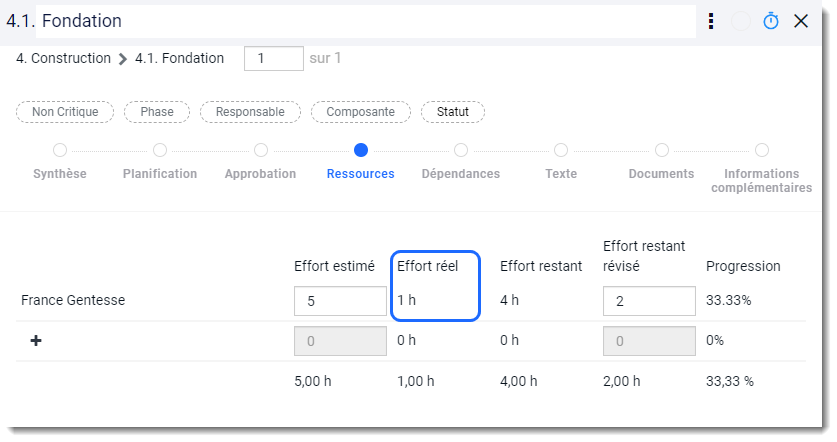837x442 pixels.
Task: Click Effort estimé field for France Gentesse
Action: [340, 301]
